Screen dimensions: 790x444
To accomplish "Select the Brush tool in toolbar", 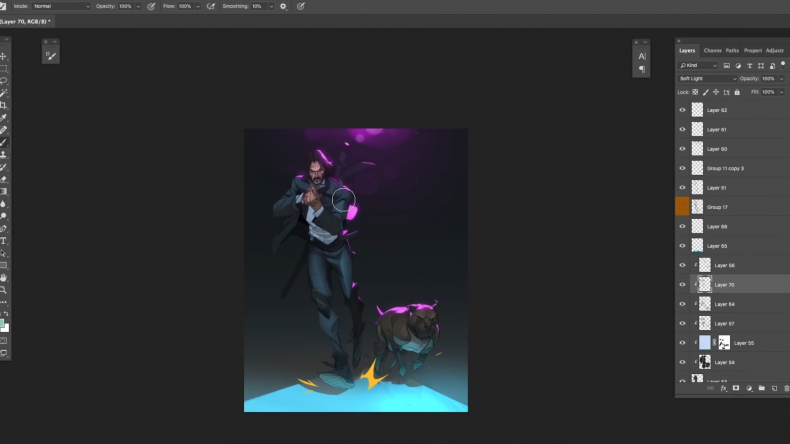I will (4, 142).
